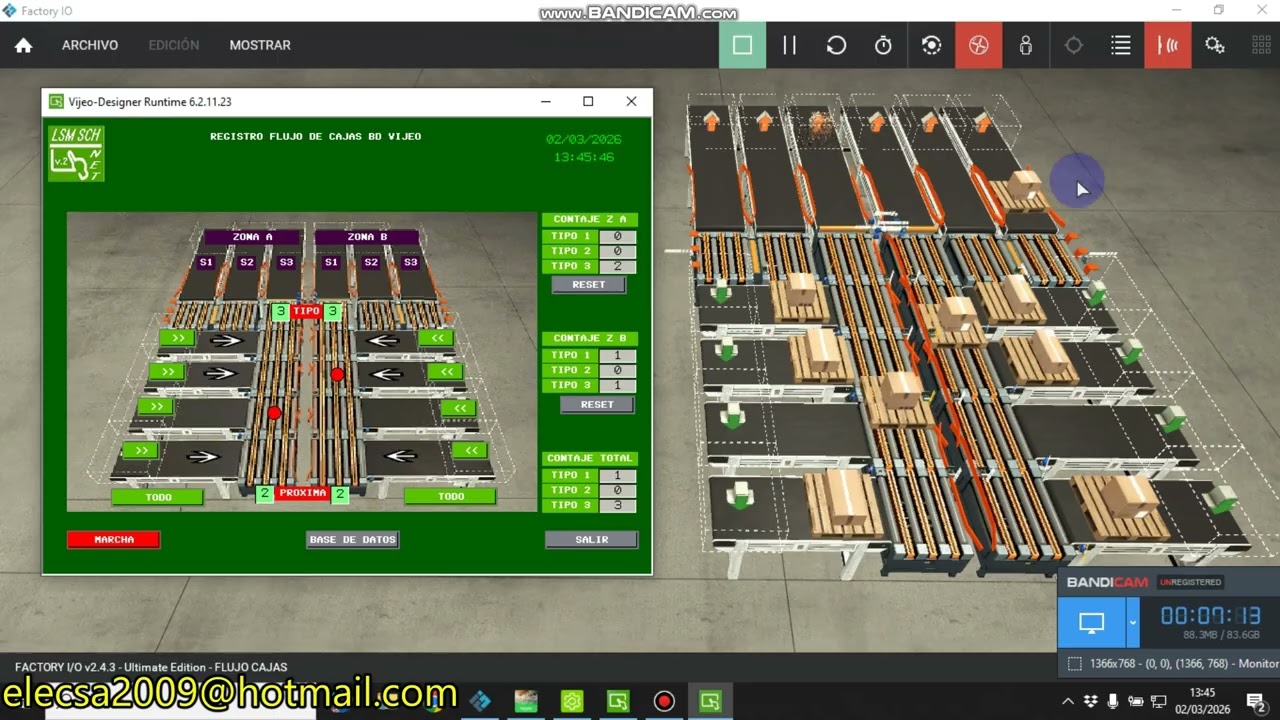Screen dimensions: 1280x720
Task: Click TIPO 3 value in CONTAJE Z A
Action: pyautogui.click(x=618, y=267)
